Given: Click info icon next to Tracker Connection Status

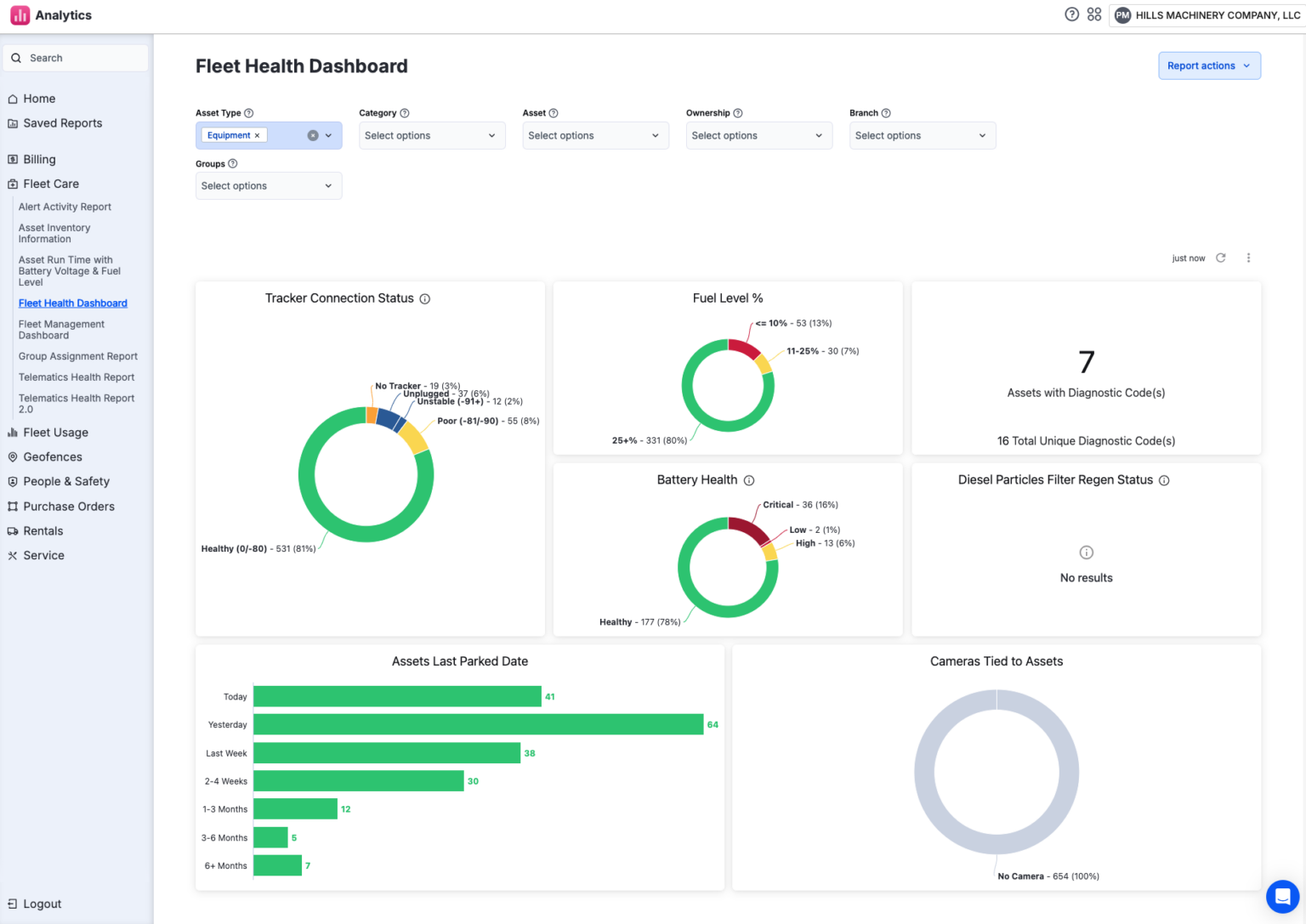Looking at the screenshot, I should (x=425, y=299).
